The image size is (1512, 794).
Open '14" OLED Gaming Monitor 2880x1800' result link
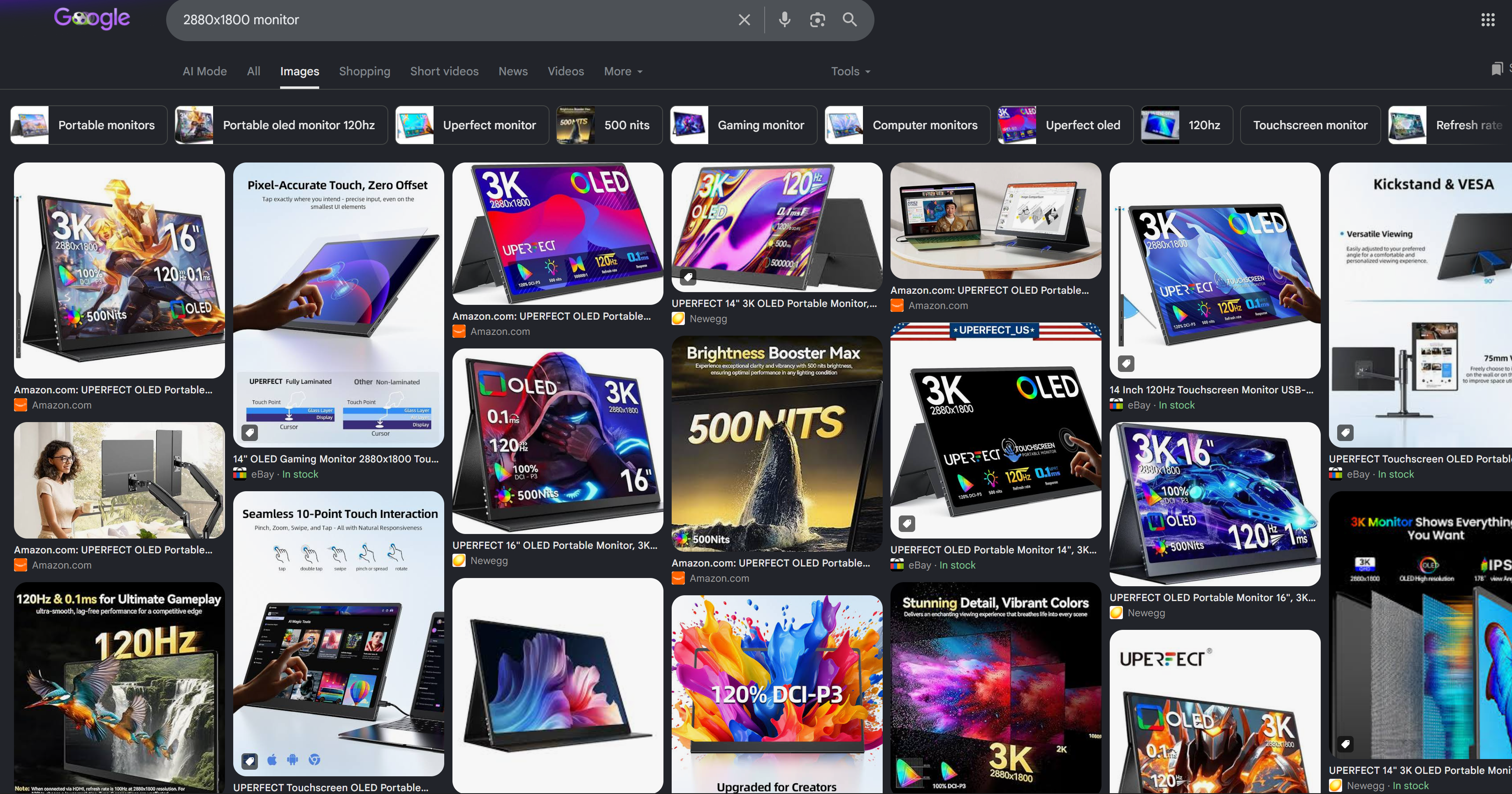point(336,459)
